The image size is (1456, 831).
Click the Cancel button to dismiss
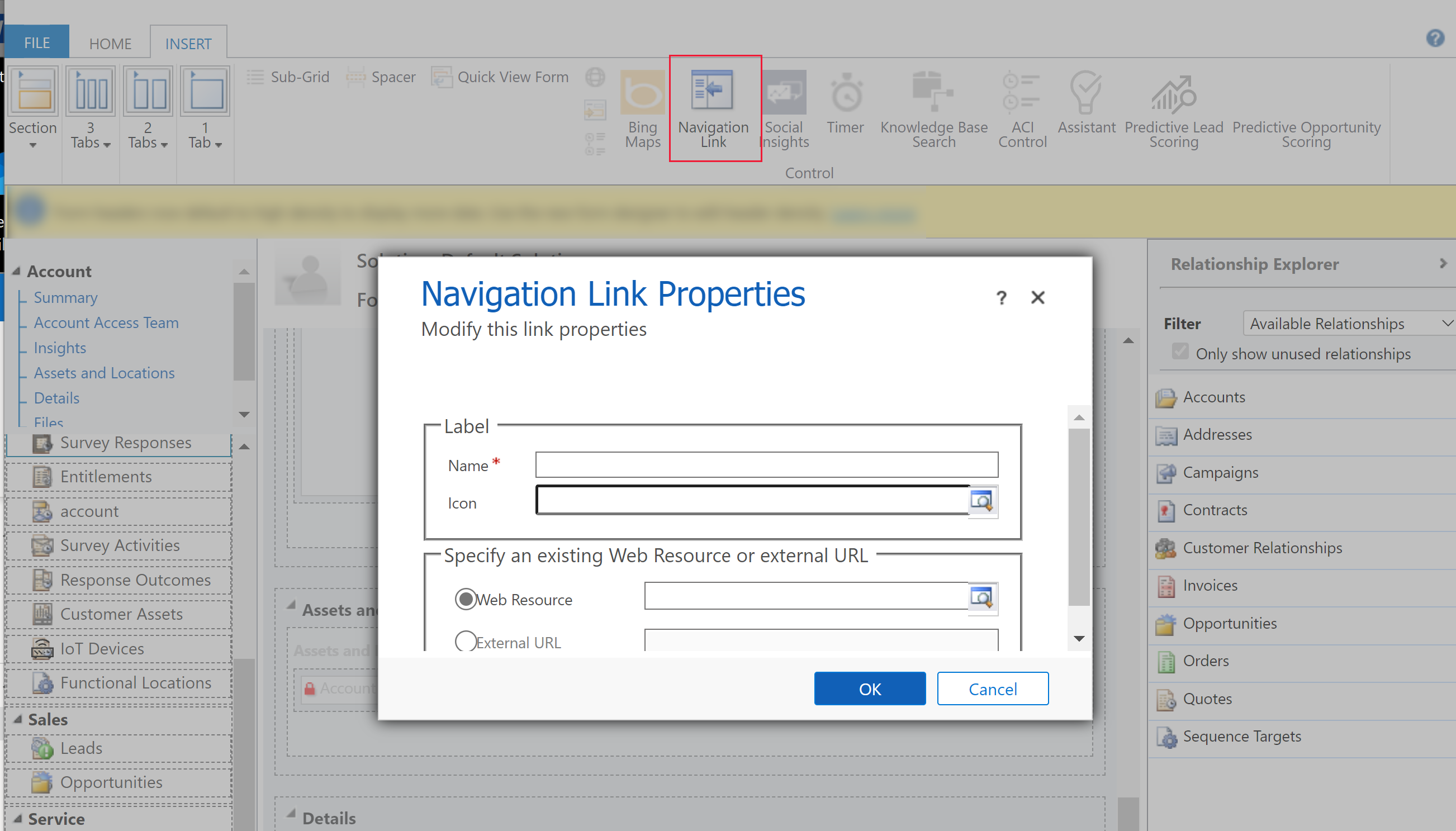point(992,689)
